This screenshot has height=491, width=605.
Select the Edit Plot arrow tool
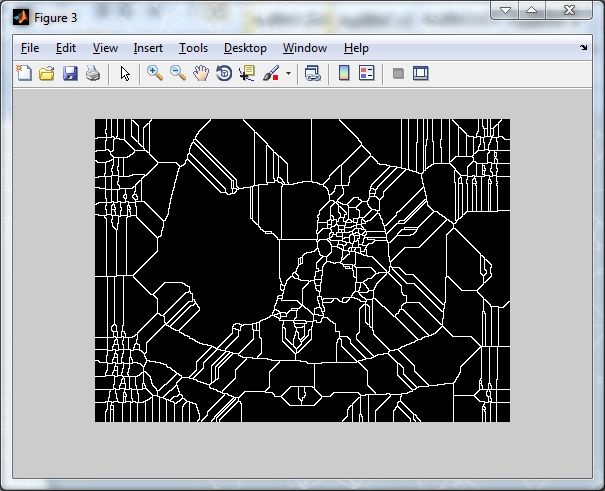point(125,73)
